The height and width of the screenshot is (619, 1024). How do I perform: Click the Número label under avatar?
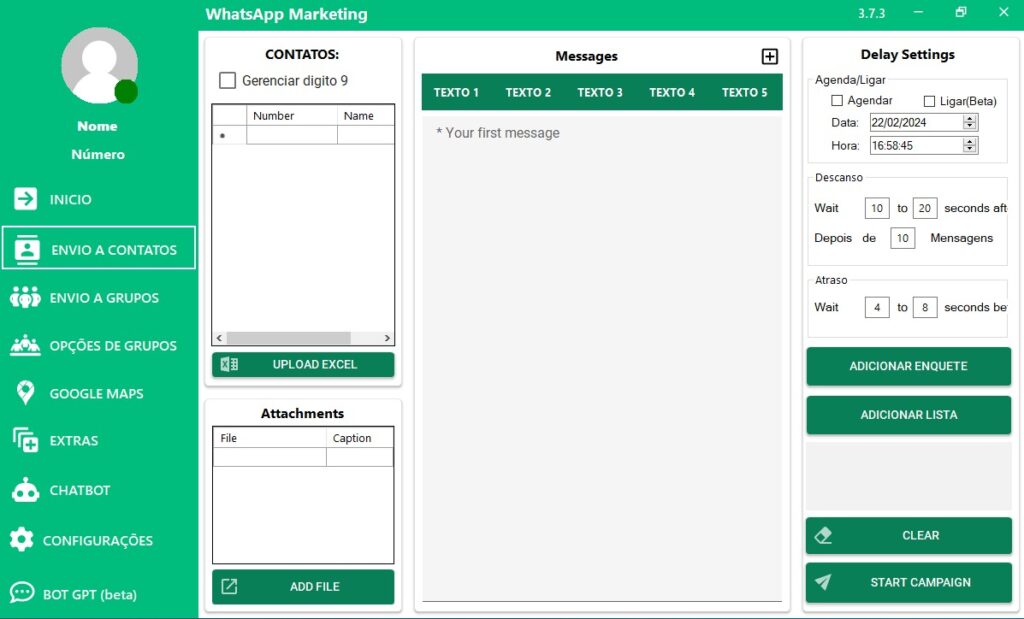point(98,154)
